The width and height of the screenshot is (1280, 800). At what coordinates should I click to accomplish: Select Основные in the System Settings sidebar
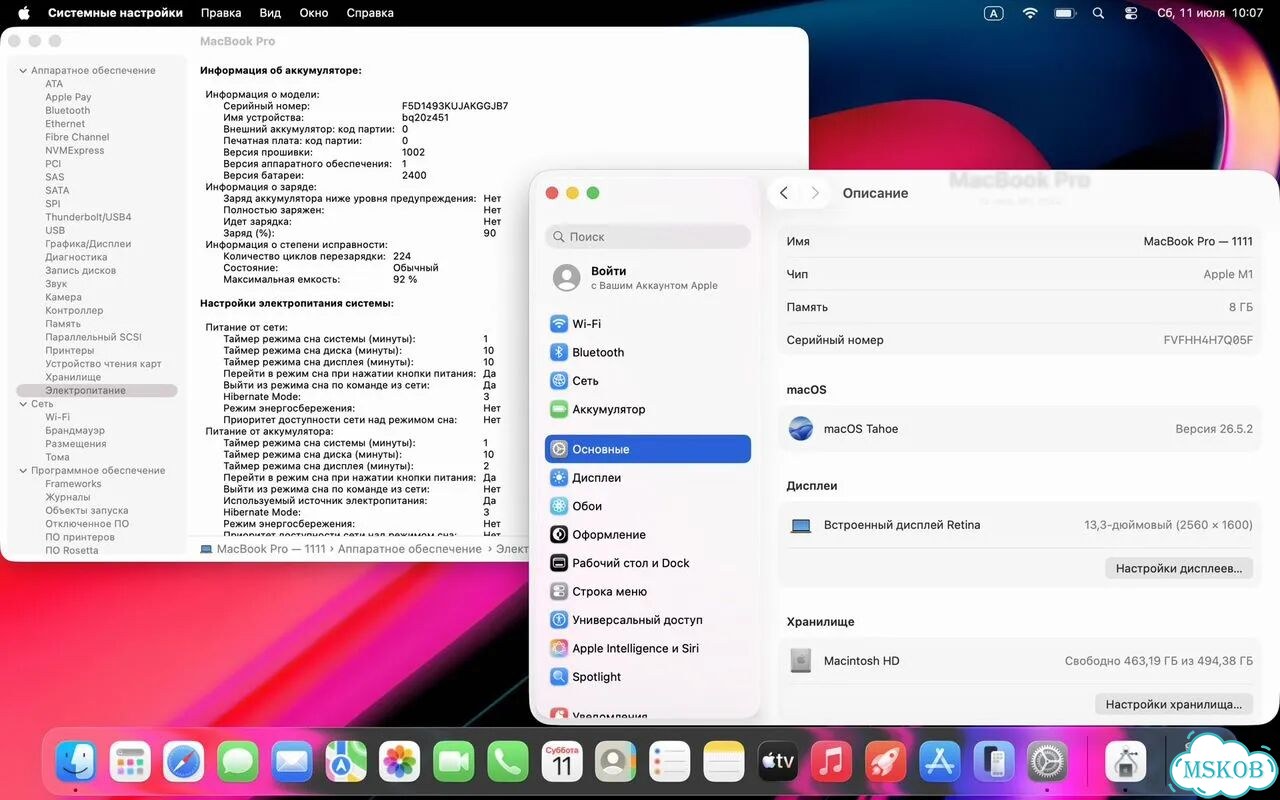647,449
